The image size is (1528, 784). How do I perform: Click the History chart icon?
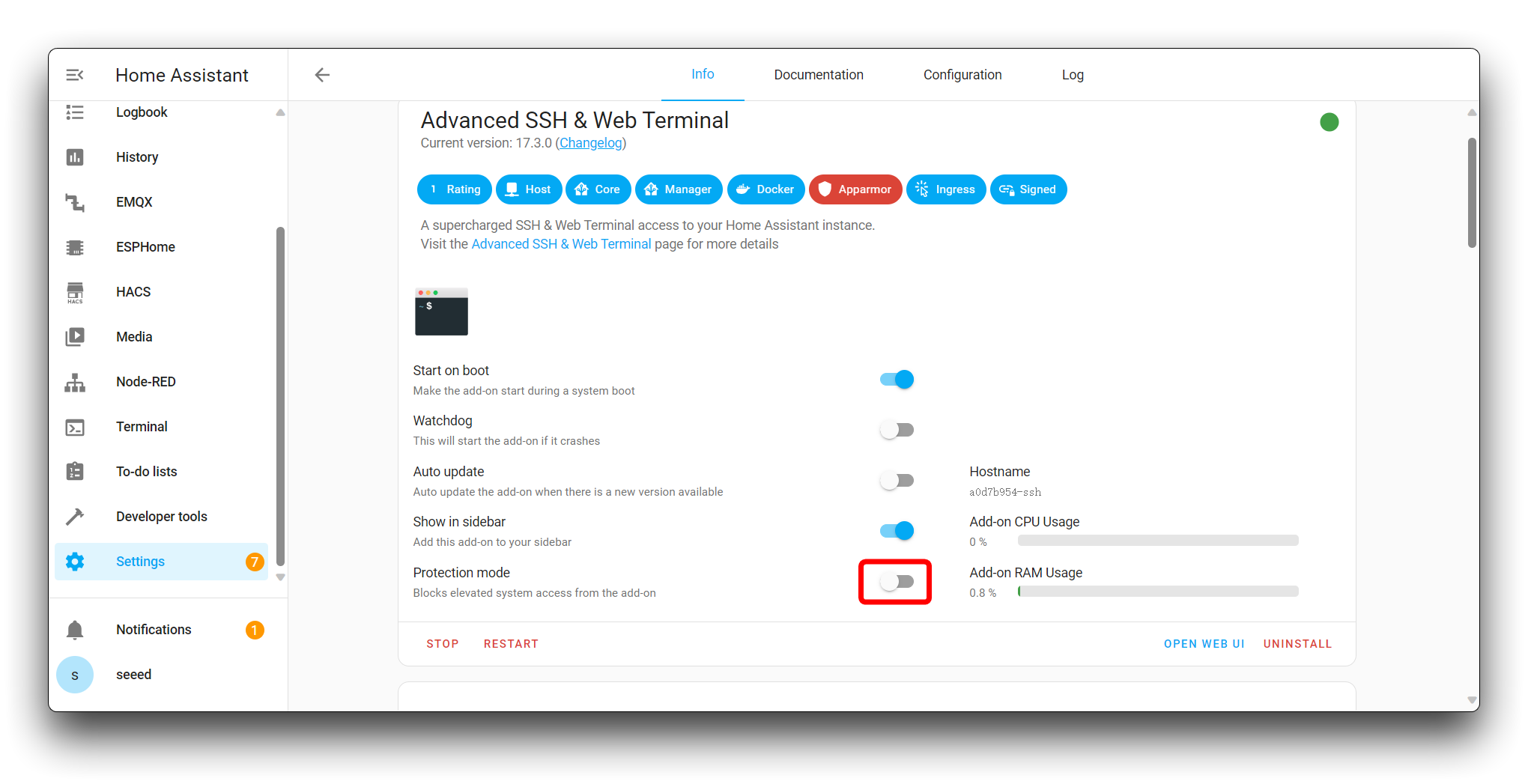(75, 157)
